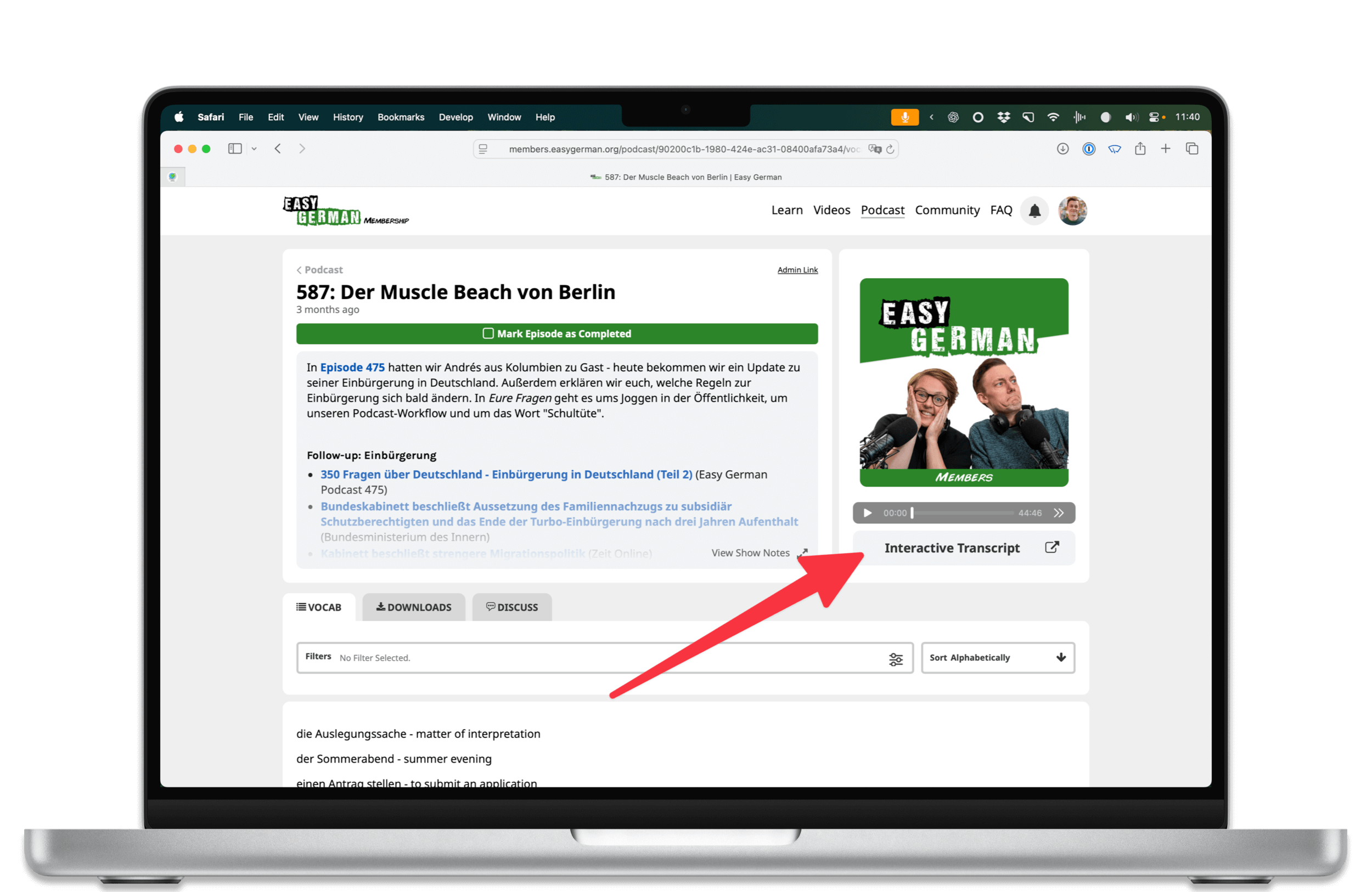Open the 1Password extension

coord(1088,149)
